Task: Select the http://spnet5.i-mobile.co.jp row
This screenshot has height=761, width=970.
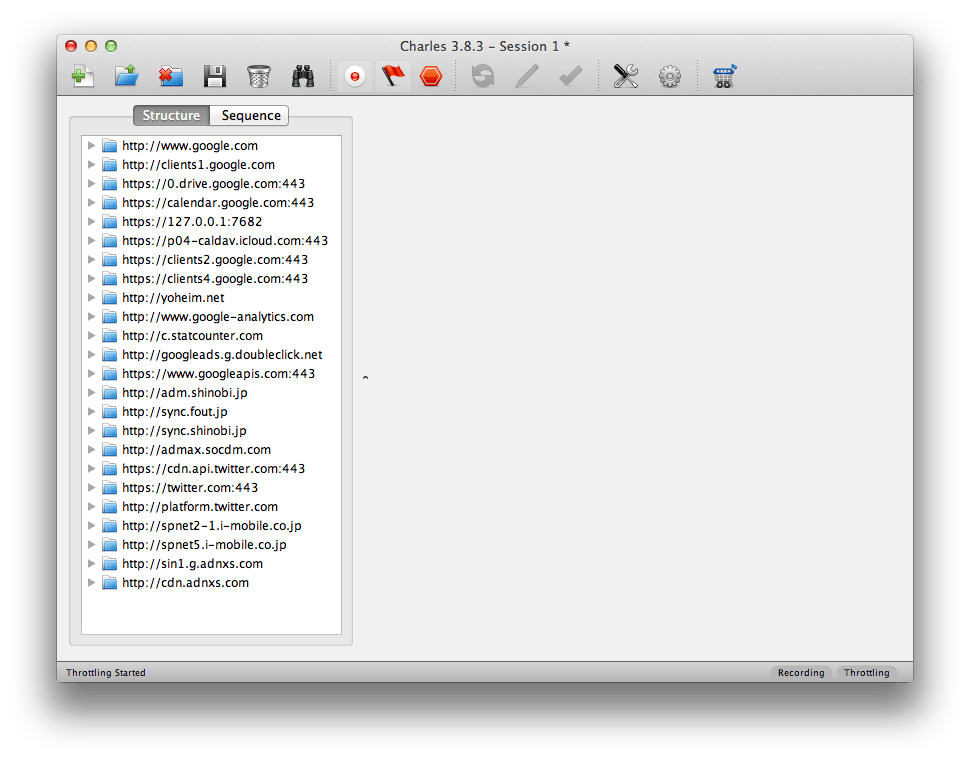Action: click(x=211, y=544)
